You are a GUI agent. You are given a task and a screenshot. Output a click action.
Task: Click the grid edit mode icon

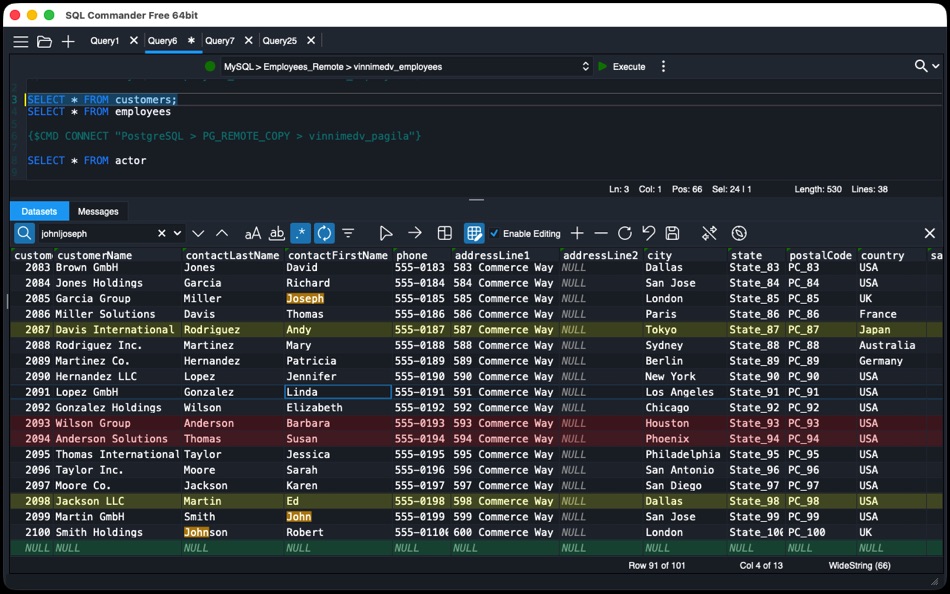pos(474,233)
